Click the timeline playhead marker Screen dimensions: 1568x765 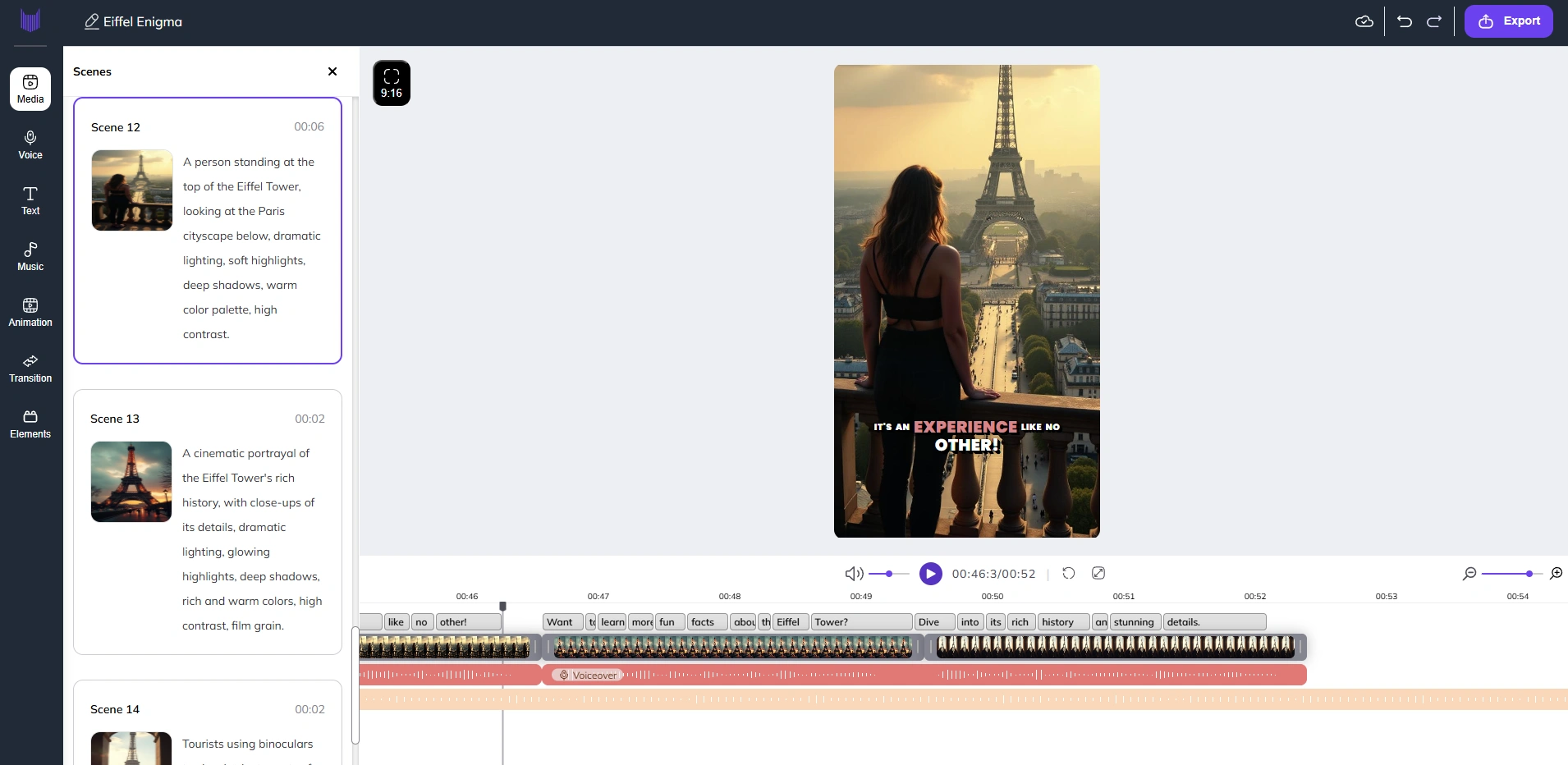pos(502,607)
